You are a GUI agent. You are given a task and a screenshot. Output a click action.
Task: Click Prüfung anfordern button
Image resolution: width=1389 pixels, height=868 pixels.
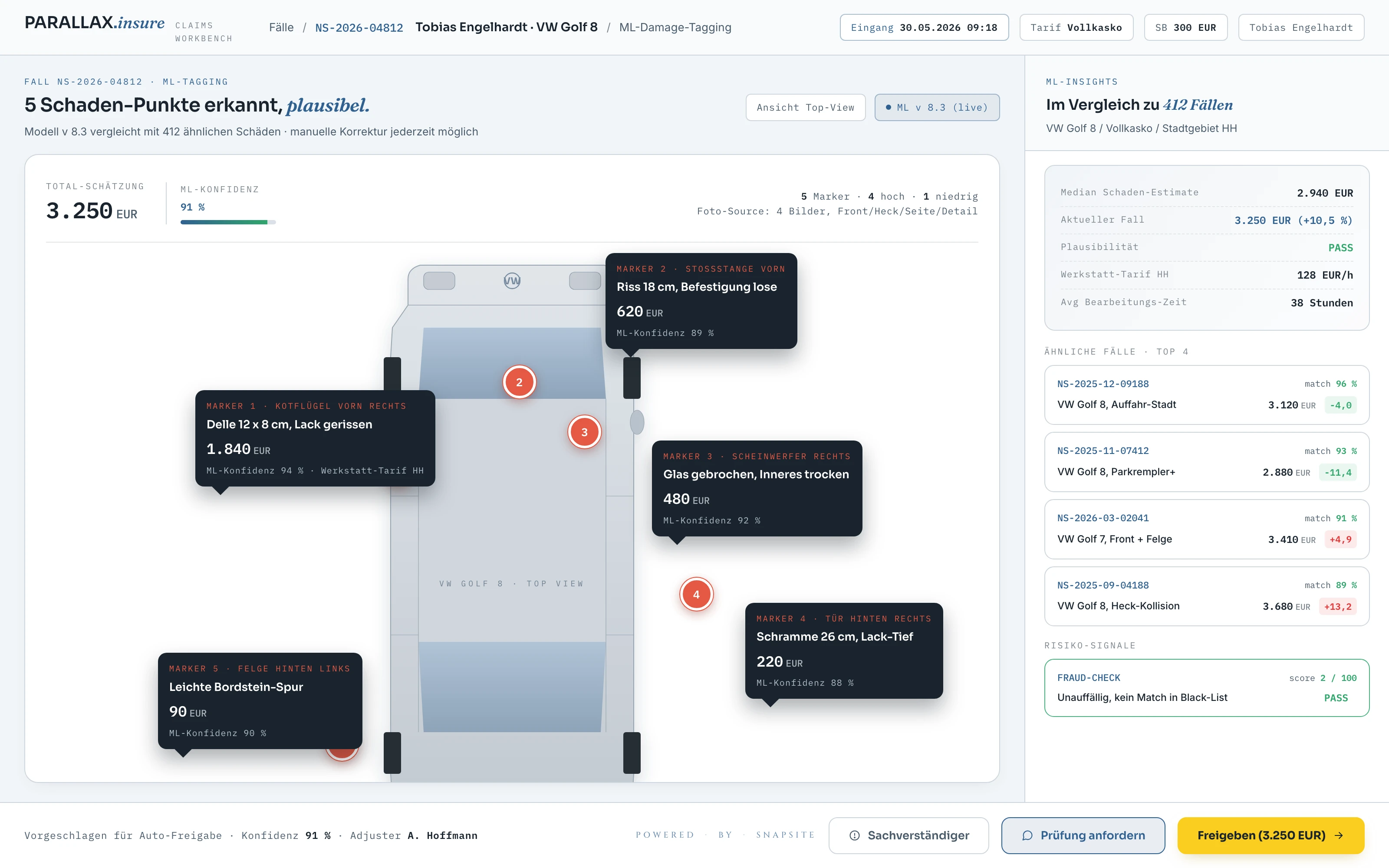(1083, 835)
